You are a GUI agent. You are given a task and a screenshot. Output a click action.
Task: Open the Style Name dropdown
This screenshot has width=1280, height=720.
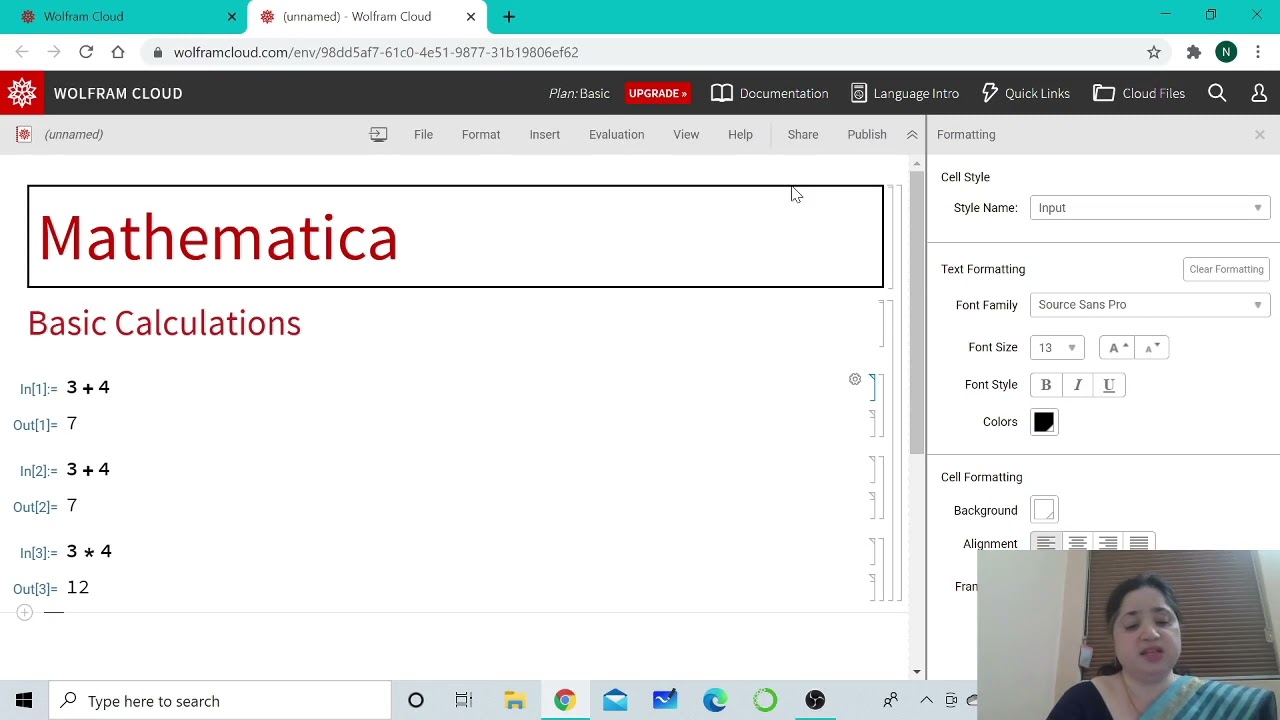1150,208
